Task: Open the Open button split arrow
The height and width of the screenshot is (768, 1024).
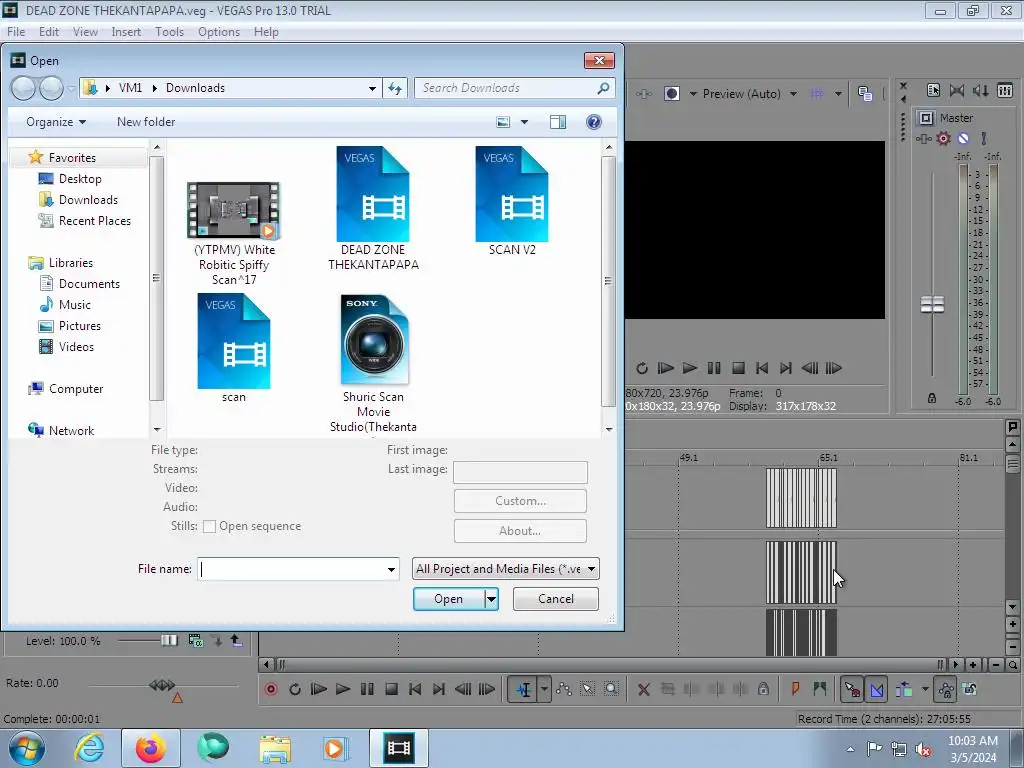Action: pyautogui.click(x=492, y=599)
